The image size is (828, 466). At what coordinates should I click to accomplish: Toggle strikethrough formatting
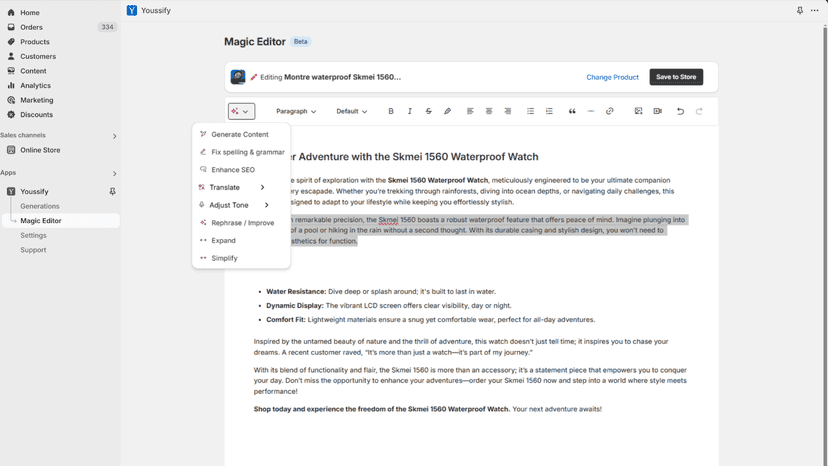(428, 111)
